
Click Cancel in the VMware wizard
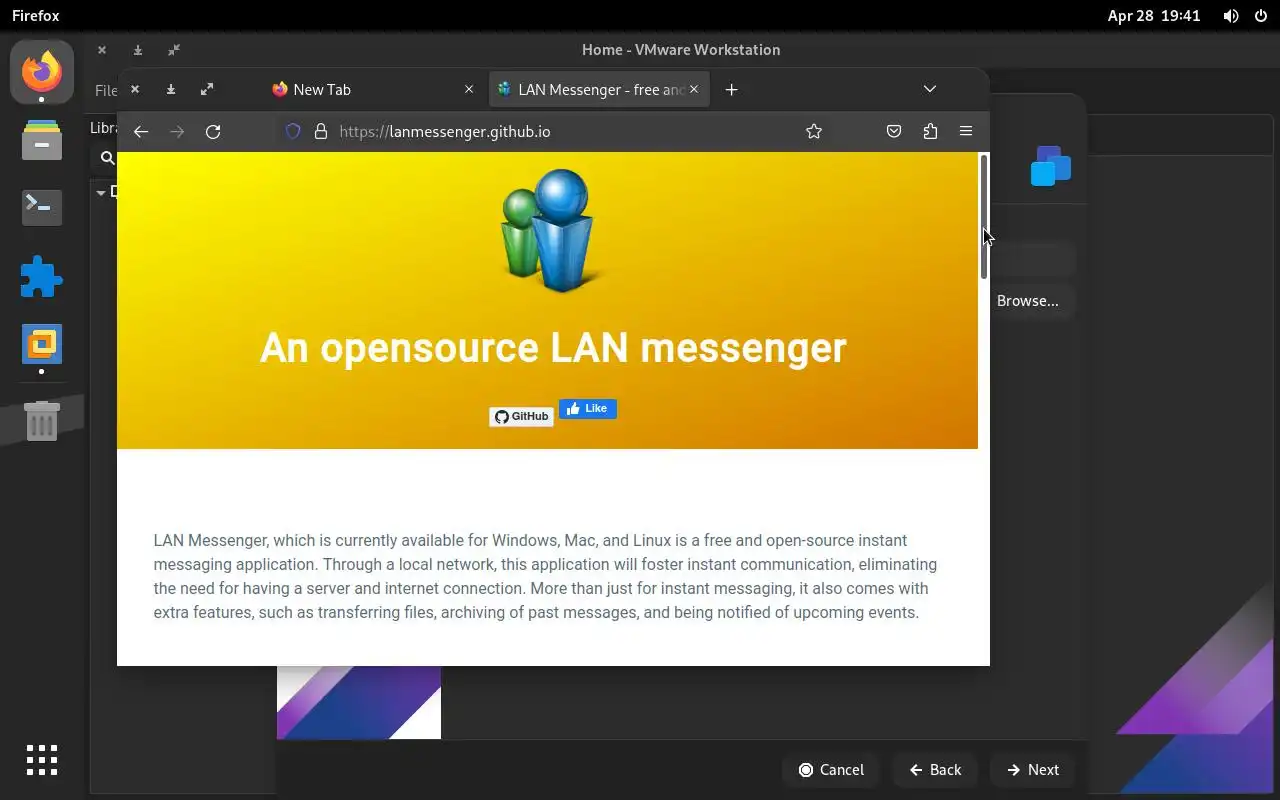(x=831, y=769)
